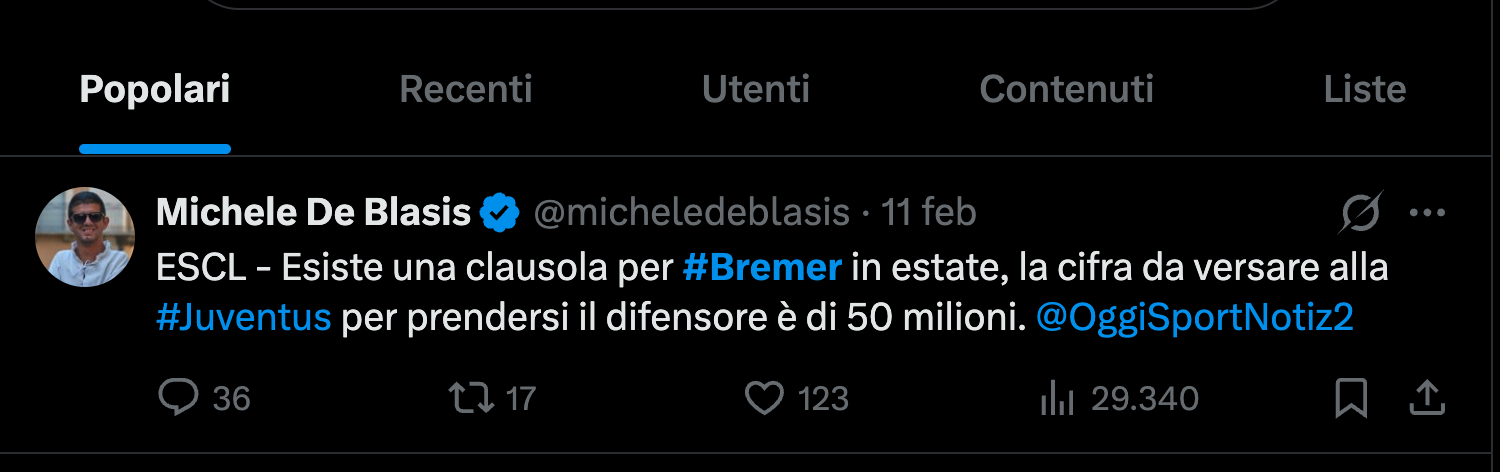Image resolution: width=1500 pixels, height=472 pixels.
Task: Like the tweet with the heart icon
Action: (x=765, y=399)
